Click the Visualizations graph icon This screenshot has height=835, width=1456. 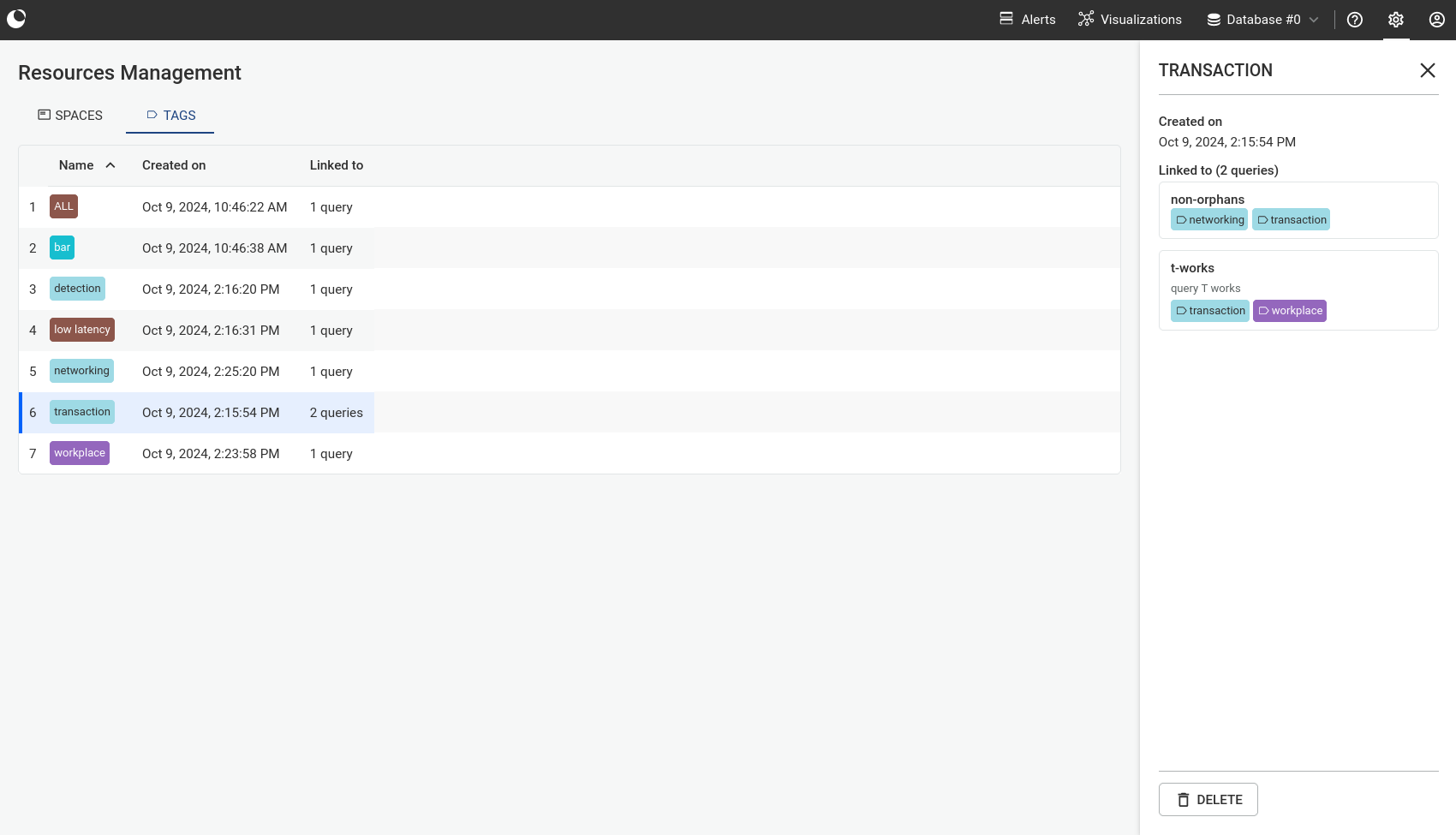tap(1086, 19)
